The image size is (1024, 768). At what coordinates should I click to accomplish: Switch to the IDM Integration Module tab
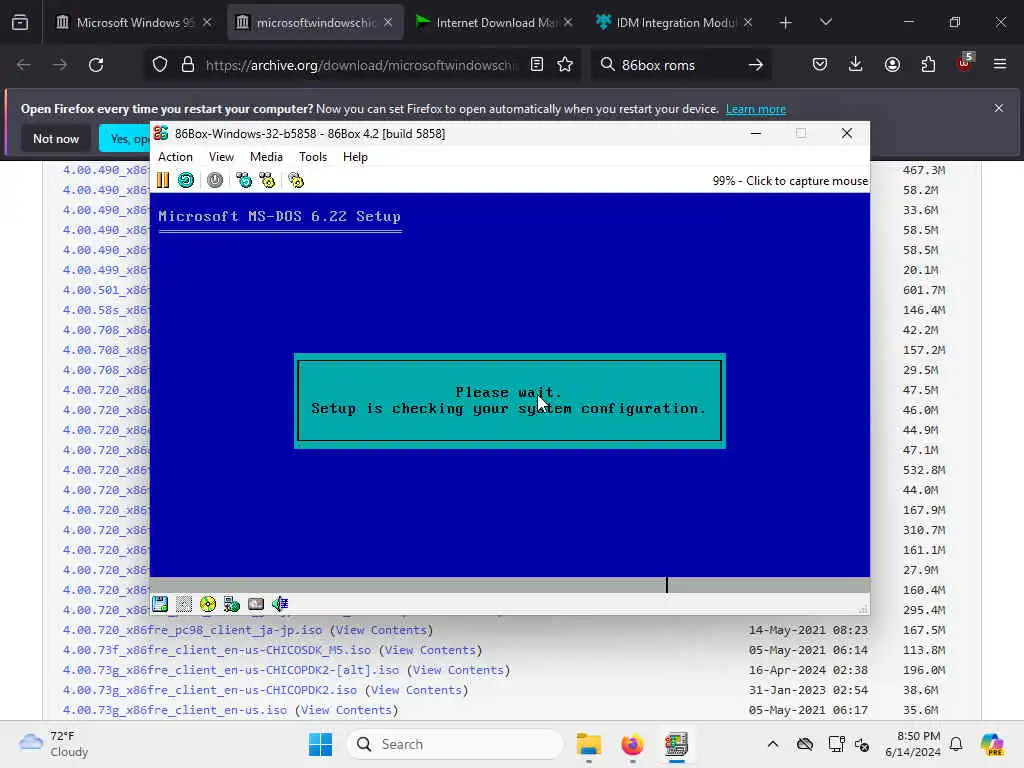675,22
